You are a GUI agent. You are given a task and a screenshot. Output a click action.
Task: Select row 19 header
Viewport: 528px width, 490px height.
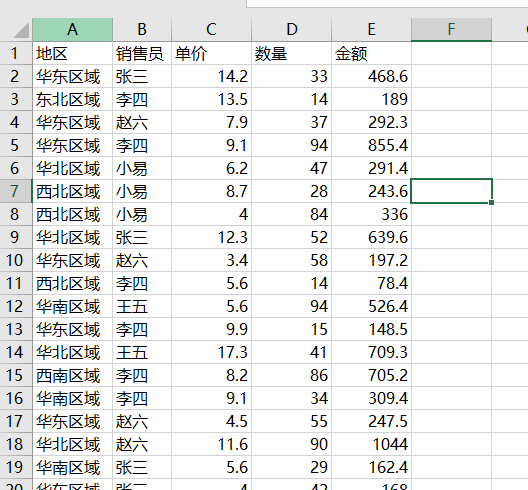(16, 467)
